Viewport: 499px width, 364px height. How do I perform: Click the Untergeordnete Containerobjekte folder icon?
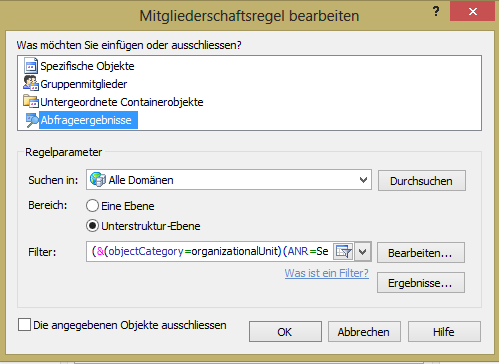pos(31,101)
